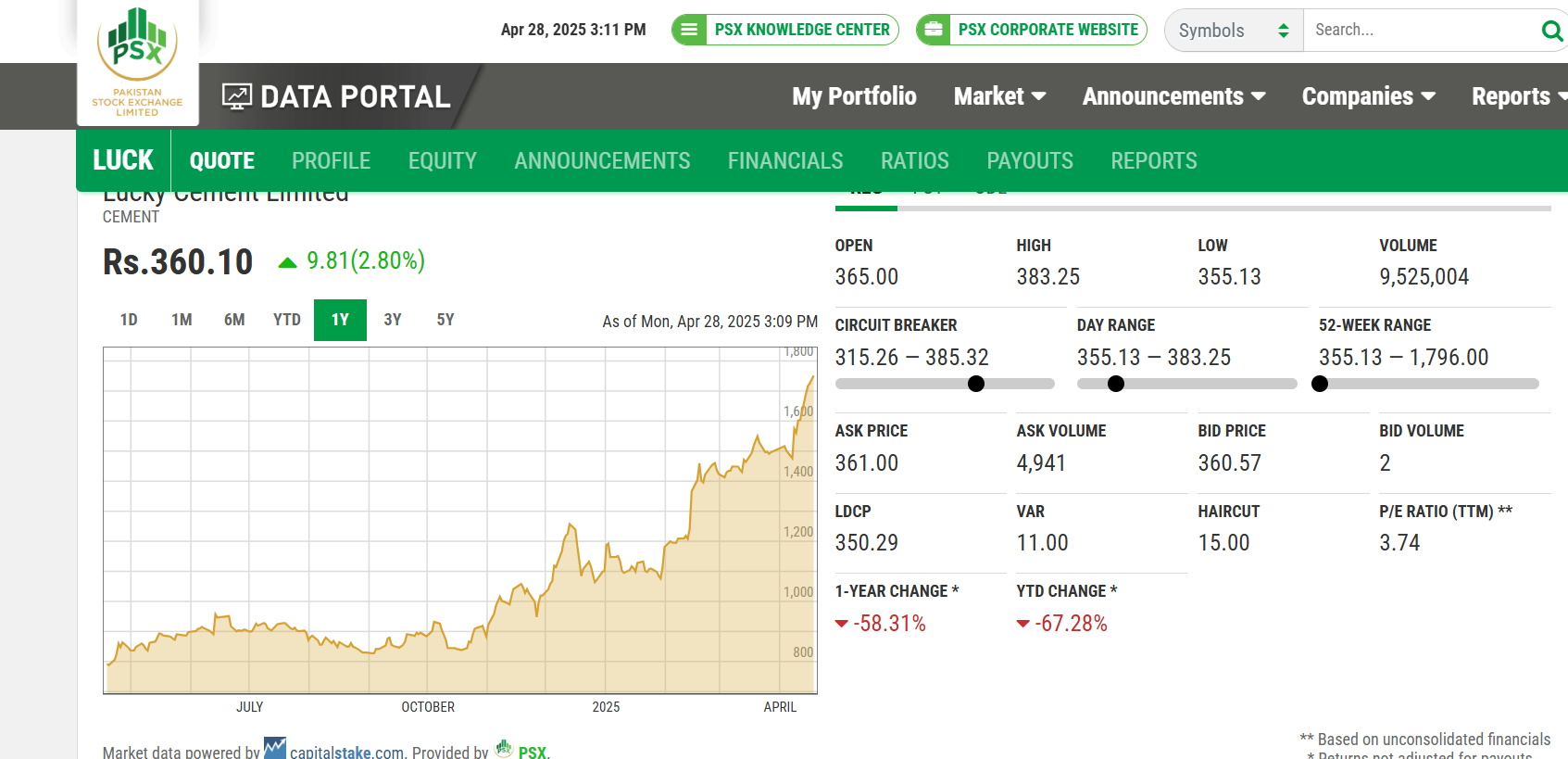The width and height of the screenshot is (1568, 759).
Task: Click the LOW value 355.13
Action: coord(1230,277)
